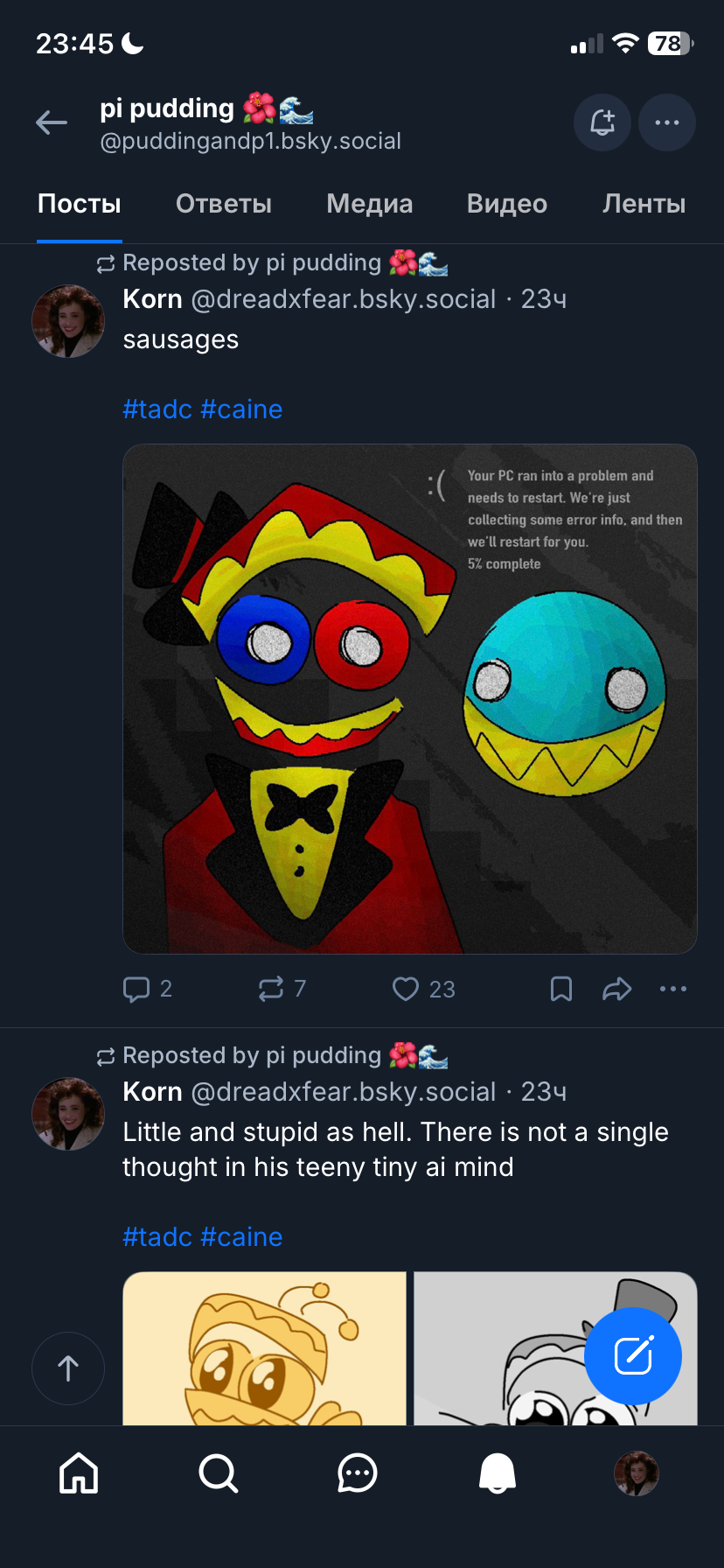Bookmark the sausages post
This screenshot has width=724, height=1568.
coord(561,989)
